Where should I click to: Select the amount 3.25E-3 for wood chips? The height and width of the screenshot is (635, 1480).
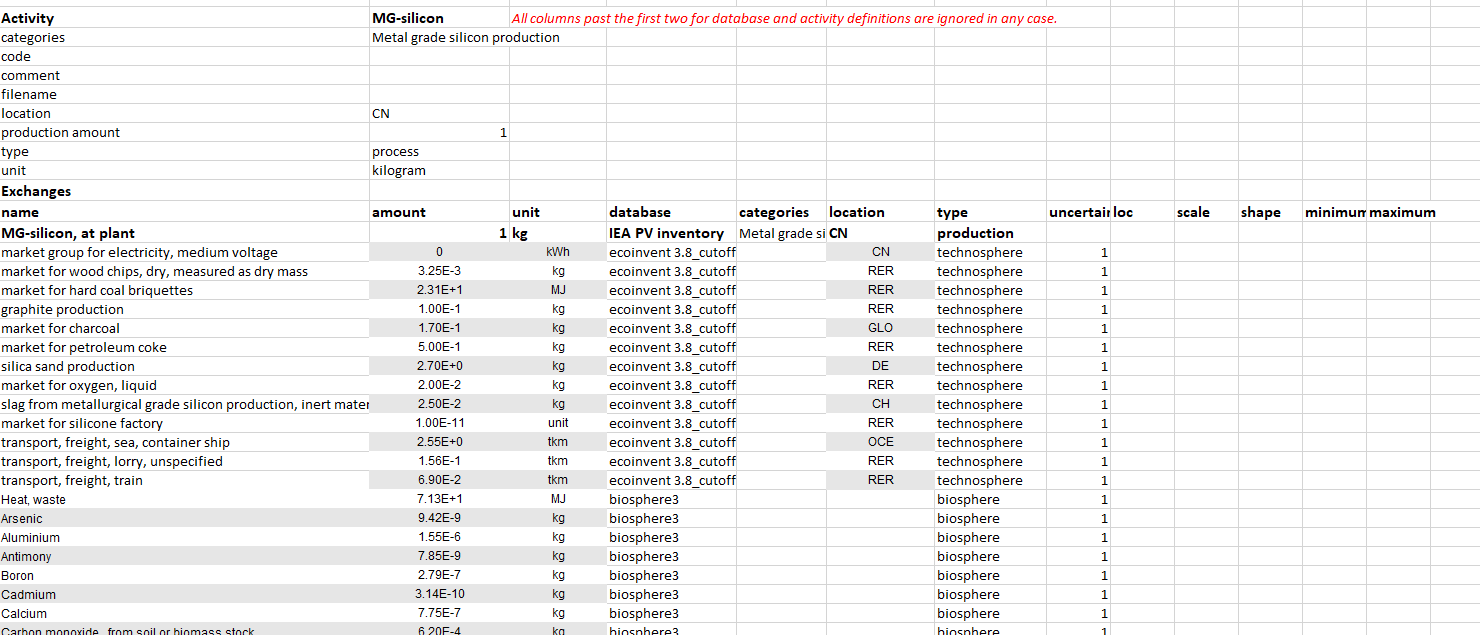(439, 271)
